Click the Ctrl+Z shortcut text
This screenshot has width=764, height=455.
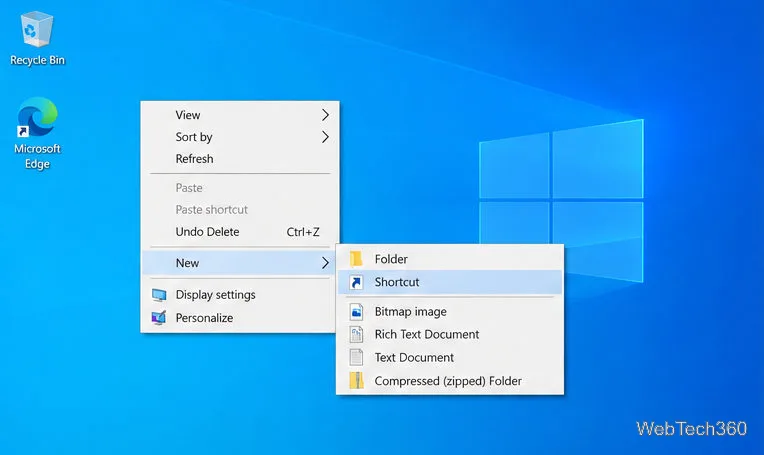(303, 232)
